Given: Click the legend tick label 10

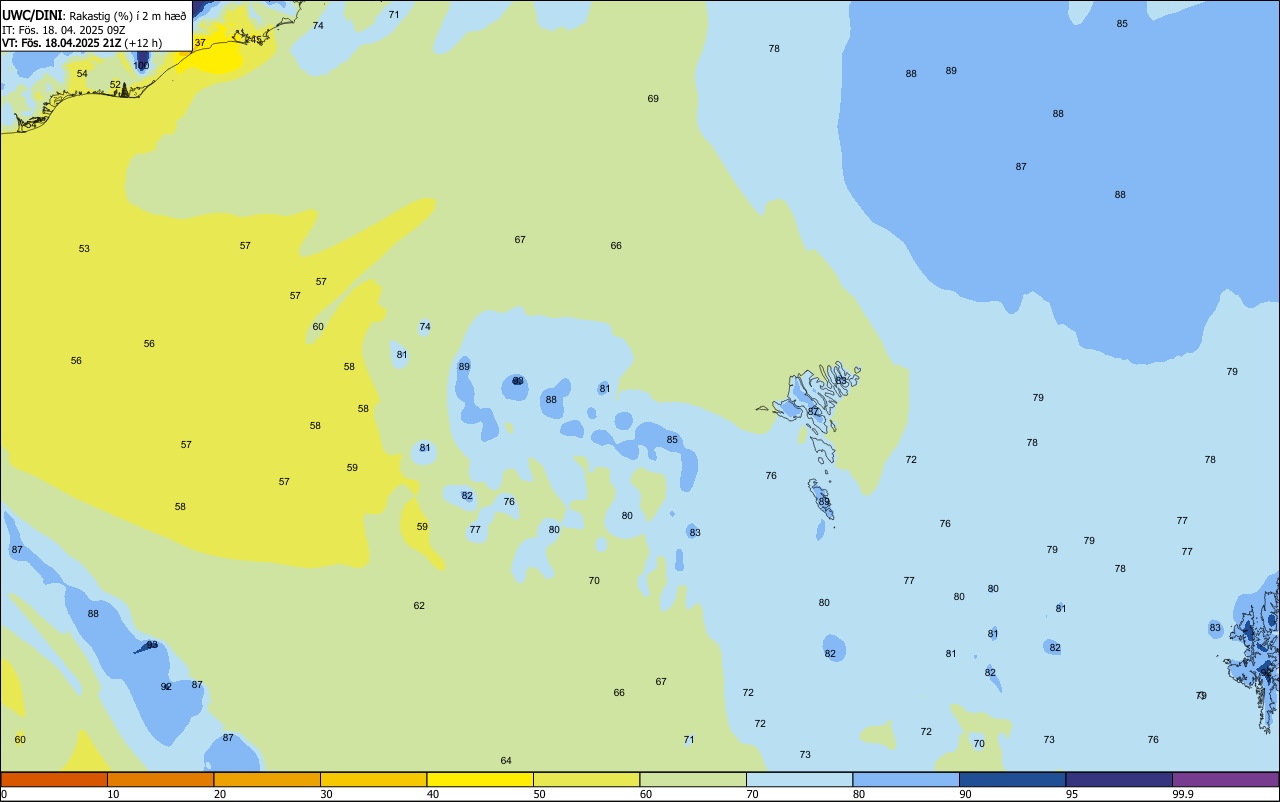Looking at the screenshot, I should (x=113, y=794).
